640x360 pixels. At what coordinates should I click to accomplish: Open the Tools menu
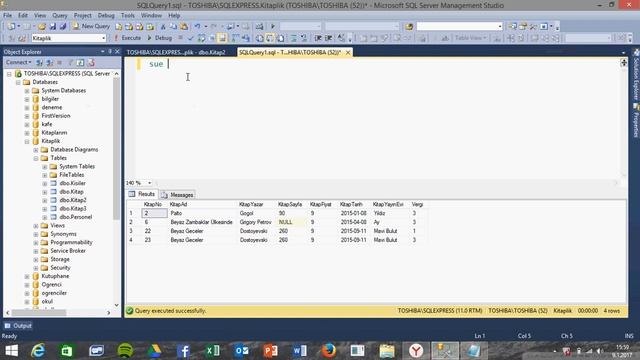pyautogui.click(x=128, y=16)
